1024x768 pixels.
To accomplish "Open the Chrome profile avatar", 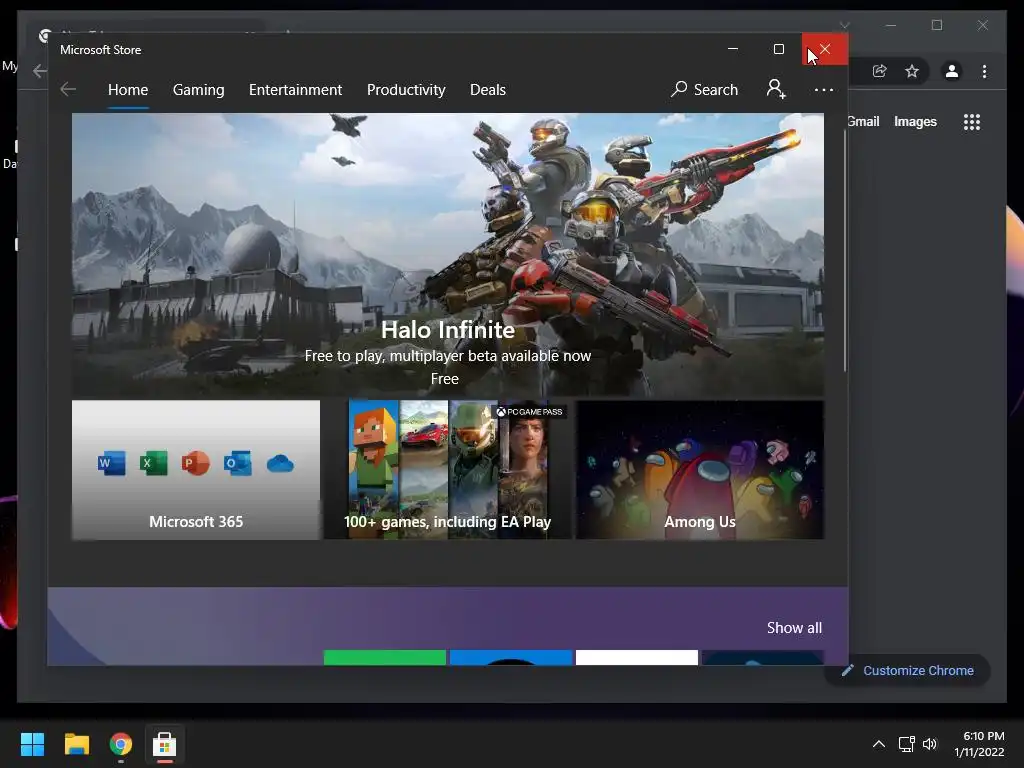I will coord(952,71).
